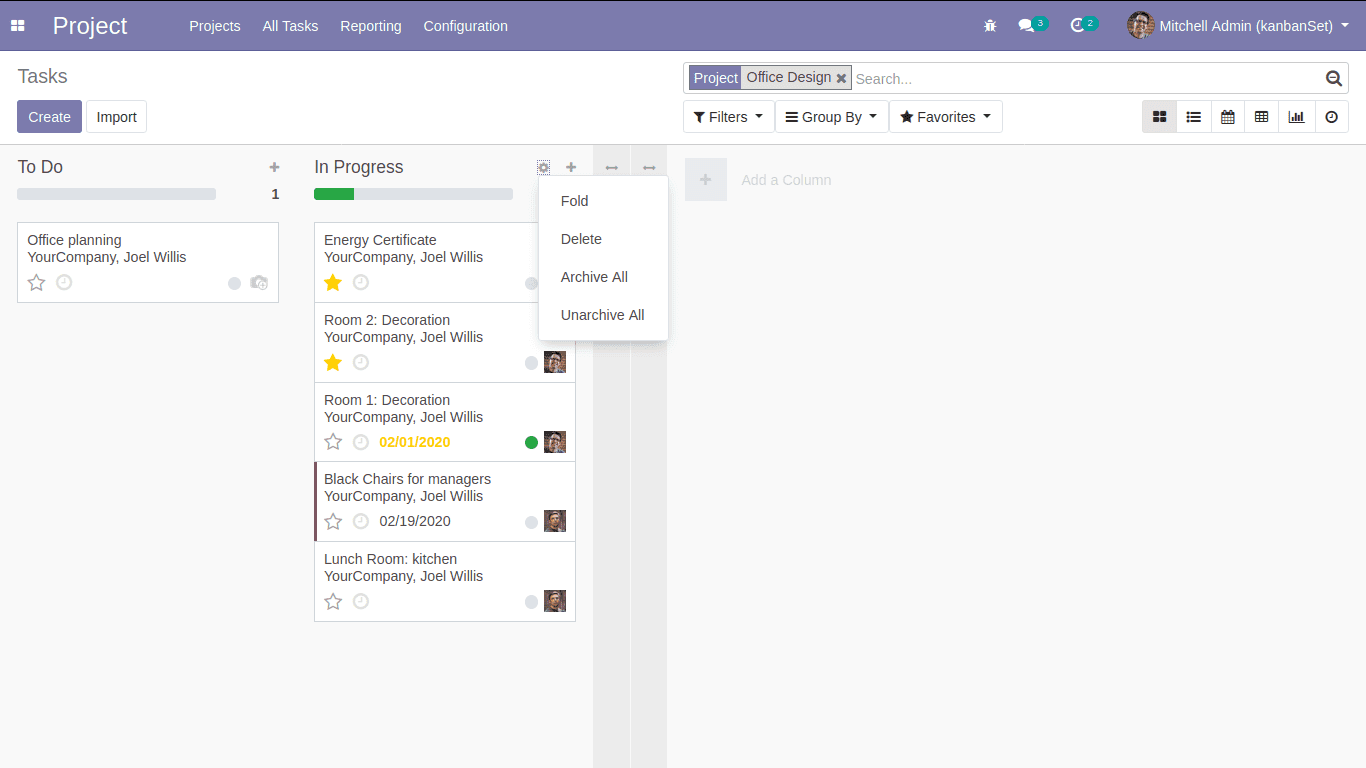This screenshot has height=768, width=1366.
Task: Switch to Kanban view
Action: 1160,117
